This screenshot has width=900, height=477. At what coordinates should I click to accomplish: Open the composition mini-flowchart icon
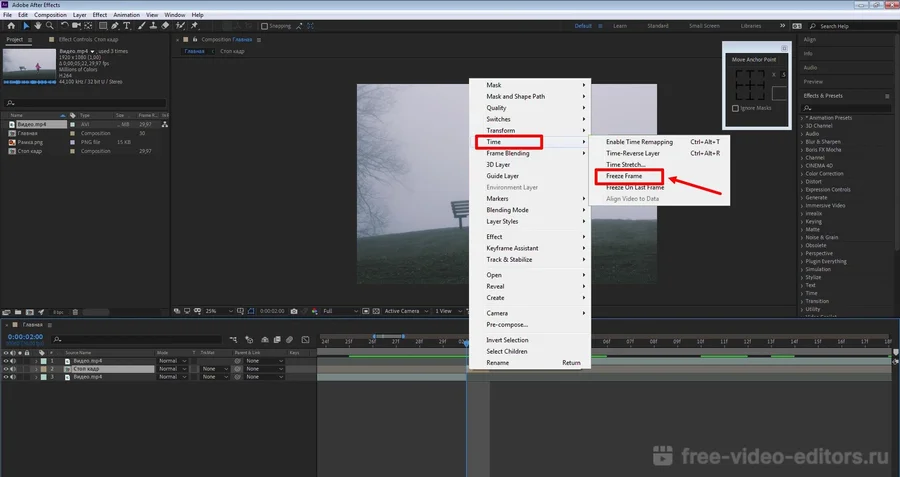tap(233, 340)
